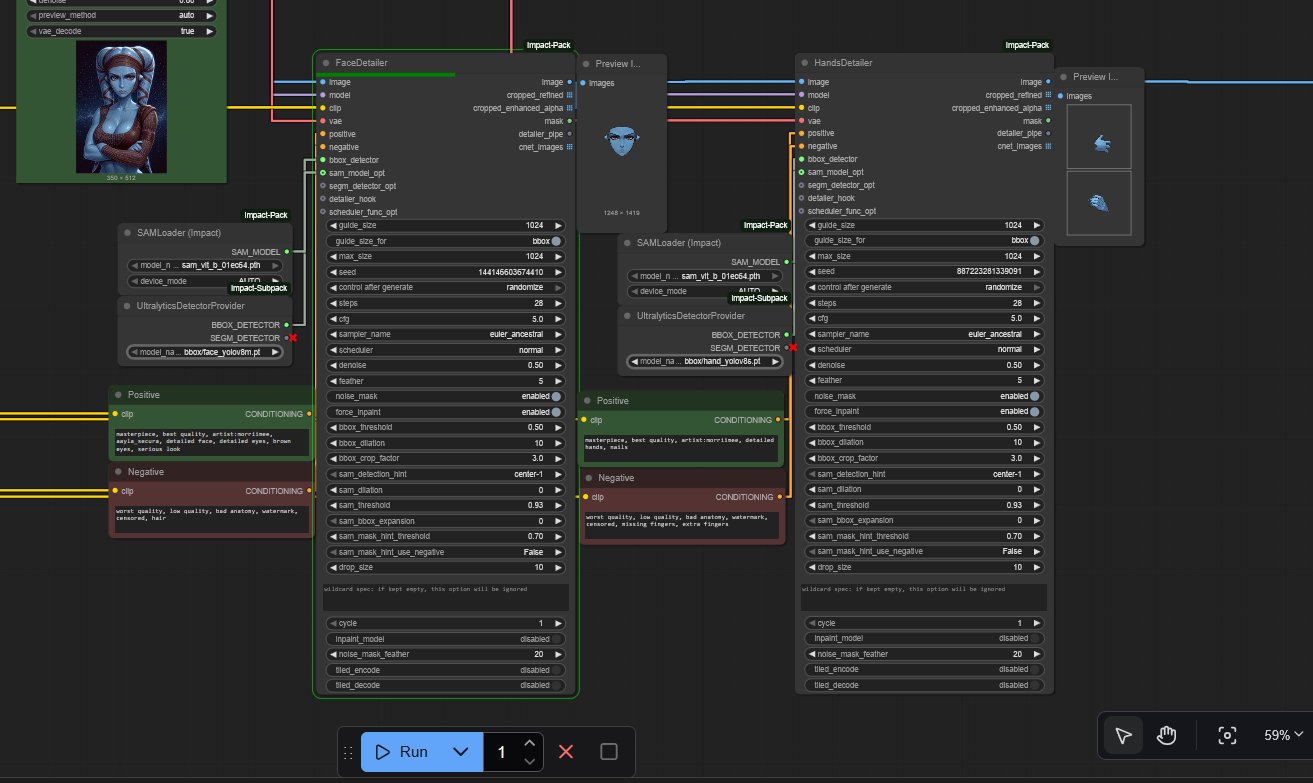Select the arrow pointer canvas mode
Image resolution: width=1313 pixels, height=783 pixels.
(1124, 736)
